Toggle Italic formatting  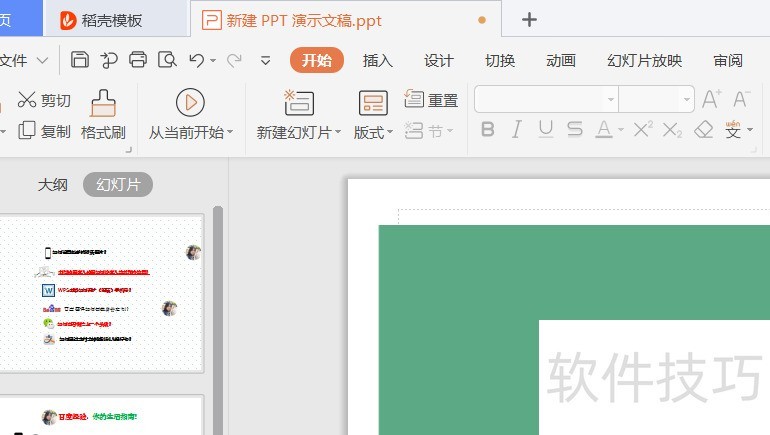coord(517,130)
